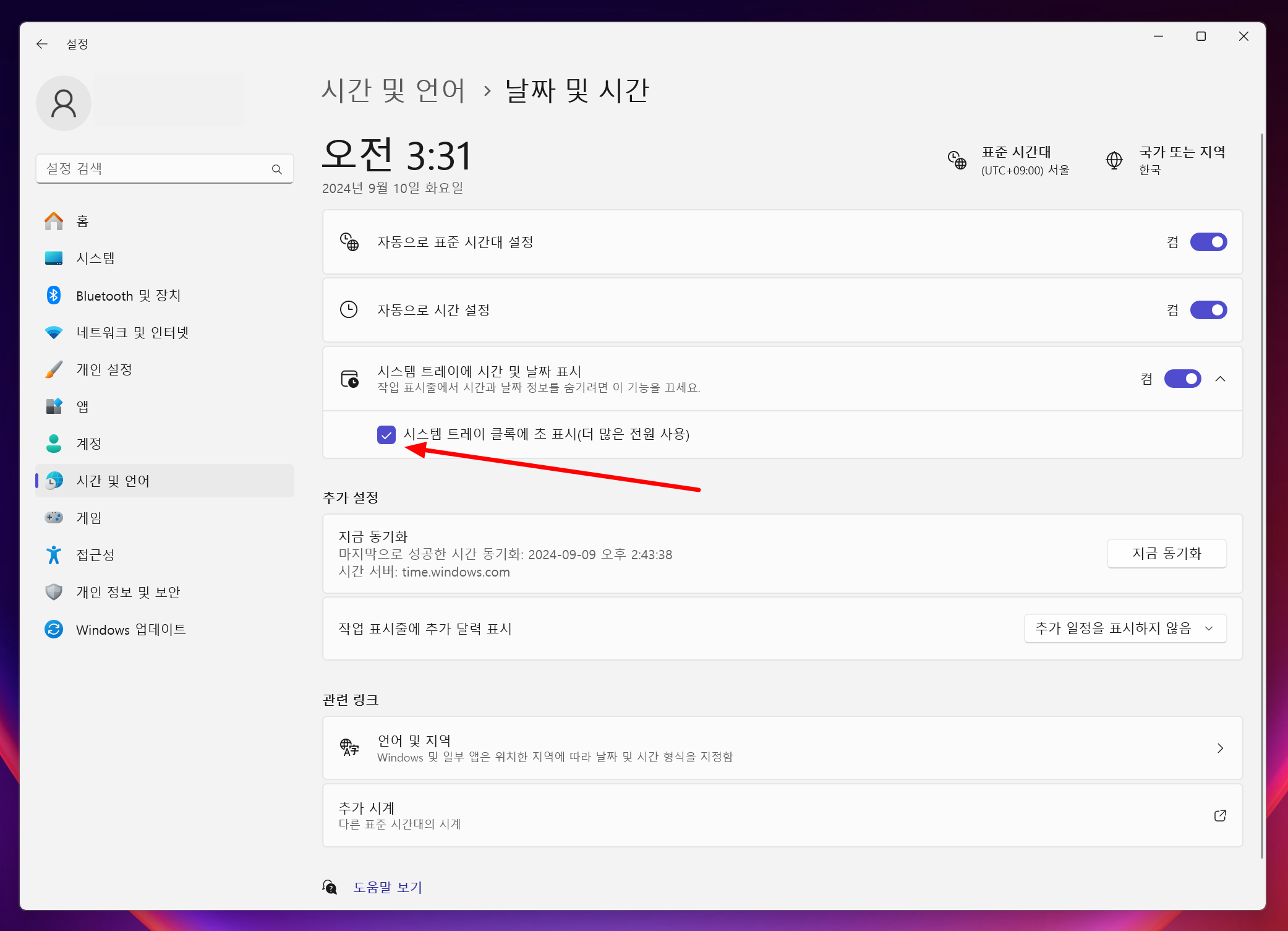Image resolution: width=1288 pixels, height=931 pixels.
Task: Click the 게임 controller icon
Action: click(x=54, y=517)
